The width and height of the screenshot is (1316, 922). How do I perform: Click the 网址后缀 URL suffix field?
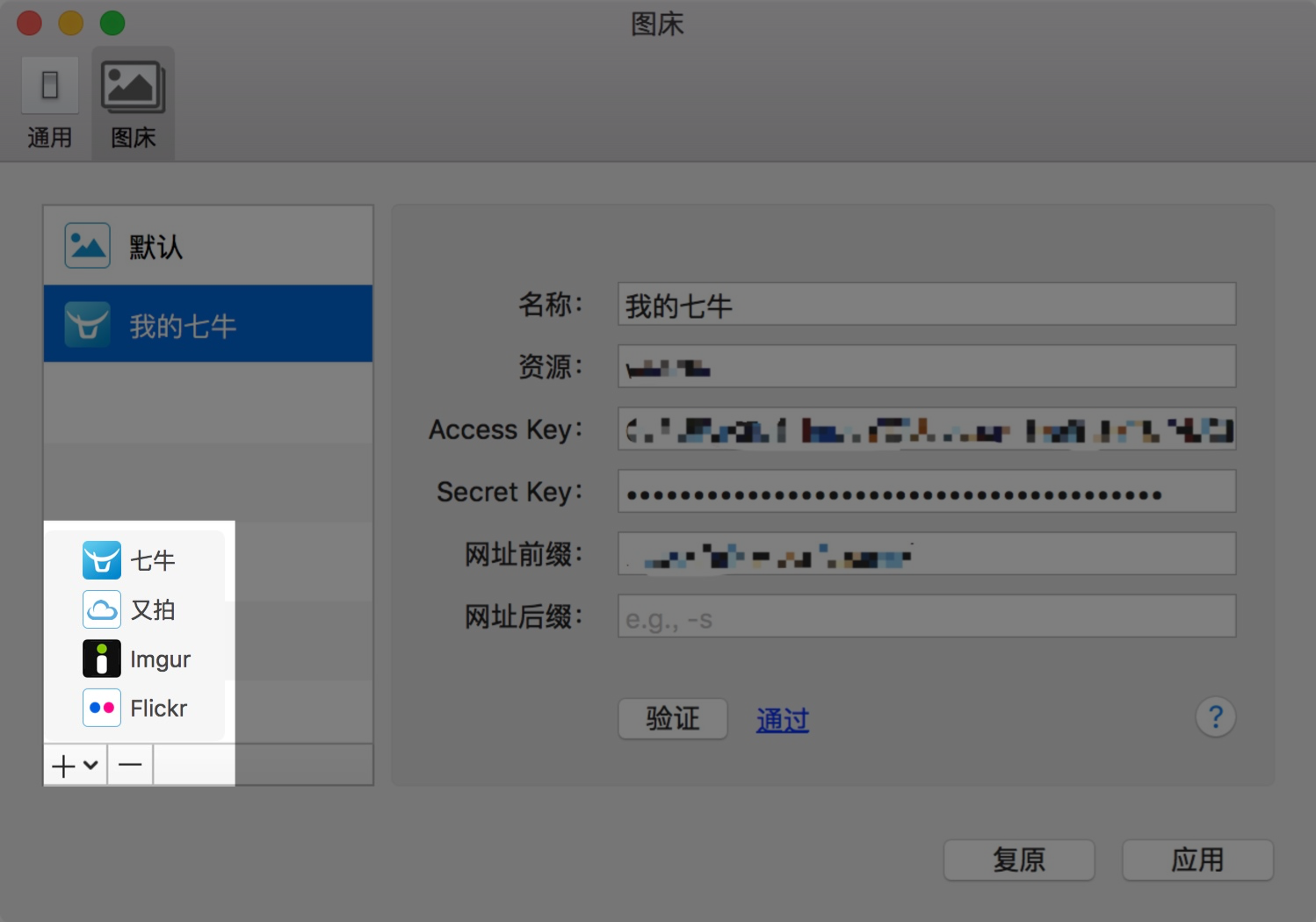click(926, 616)
